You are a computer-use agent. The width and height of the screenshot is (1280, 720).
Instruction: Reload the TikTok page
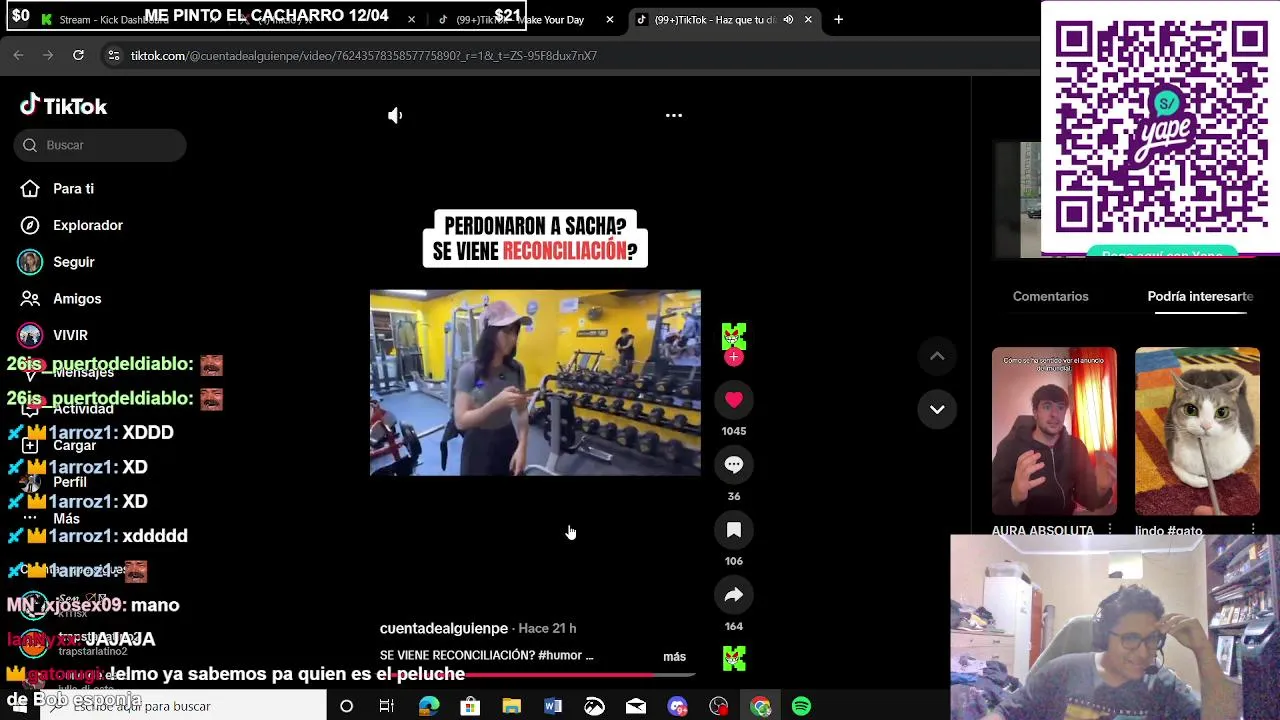click(78, 55)
